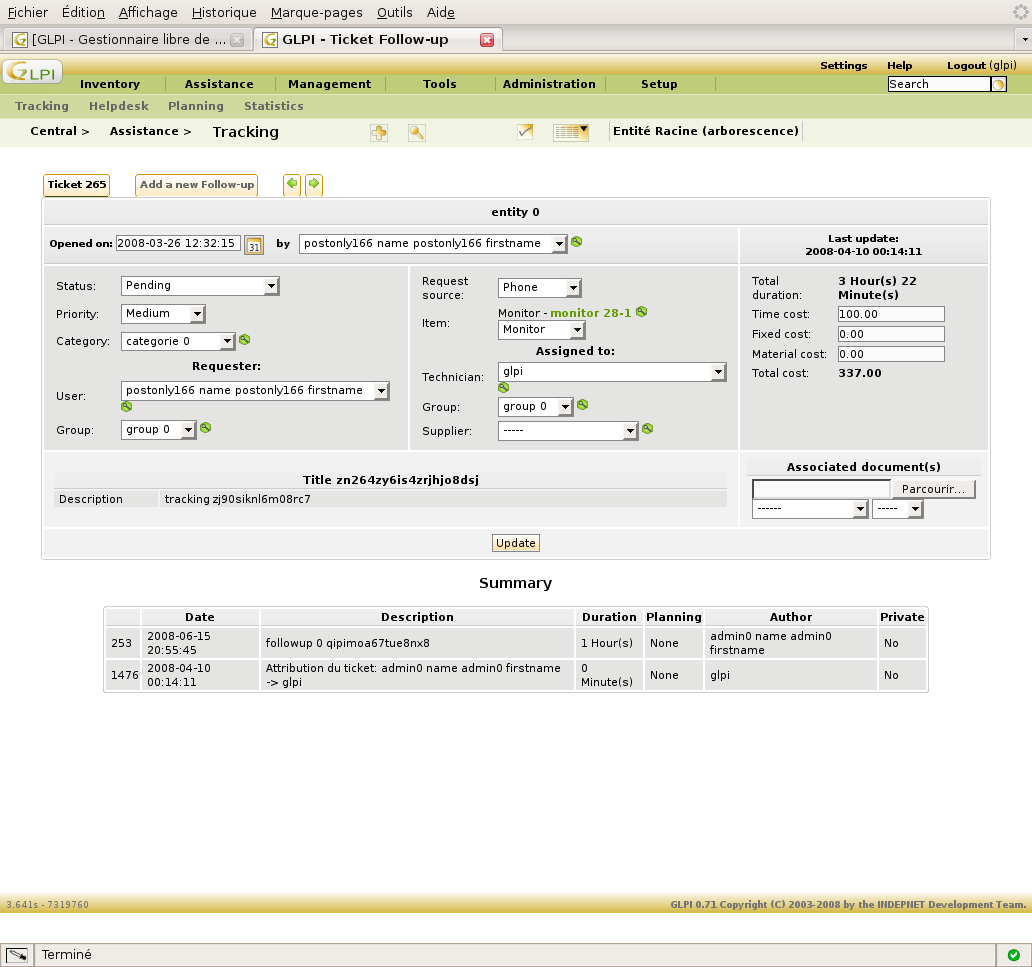
Task: Click the Parcourir browse button
Action: [x=933, y=489]
